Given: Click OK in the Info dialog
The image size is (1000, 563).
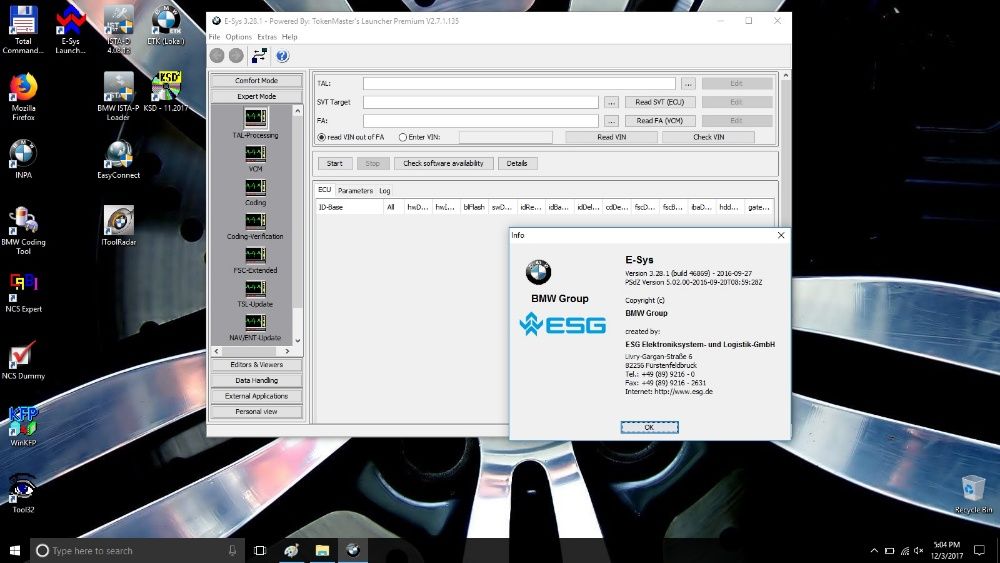Looking at the screenshot, I should pyautogui.click(x=649, y=427).
